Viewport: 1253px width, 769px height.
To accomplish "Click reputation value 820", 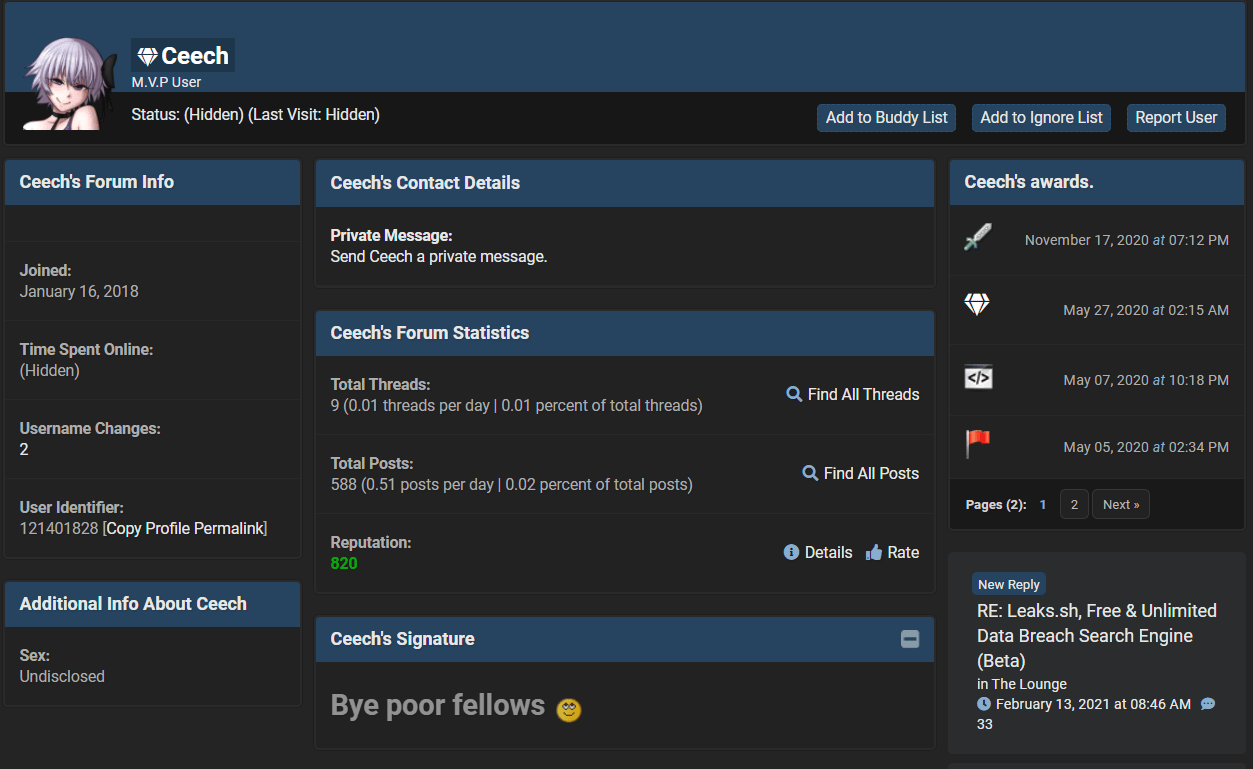I will click(344, 563).
